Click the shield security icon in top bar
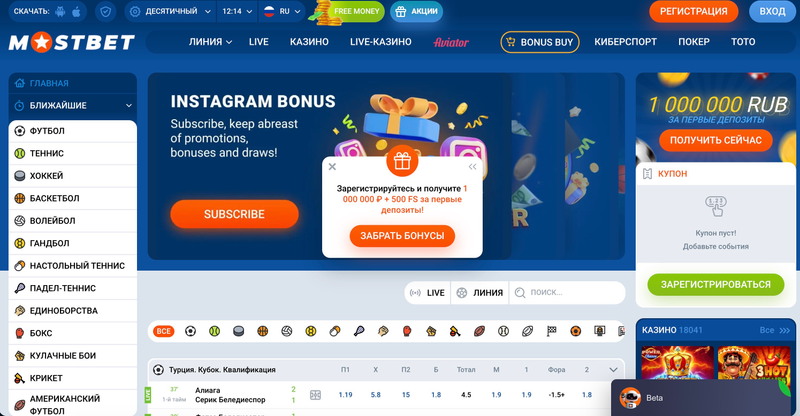800x416 pixels. [x=106, y=11]
